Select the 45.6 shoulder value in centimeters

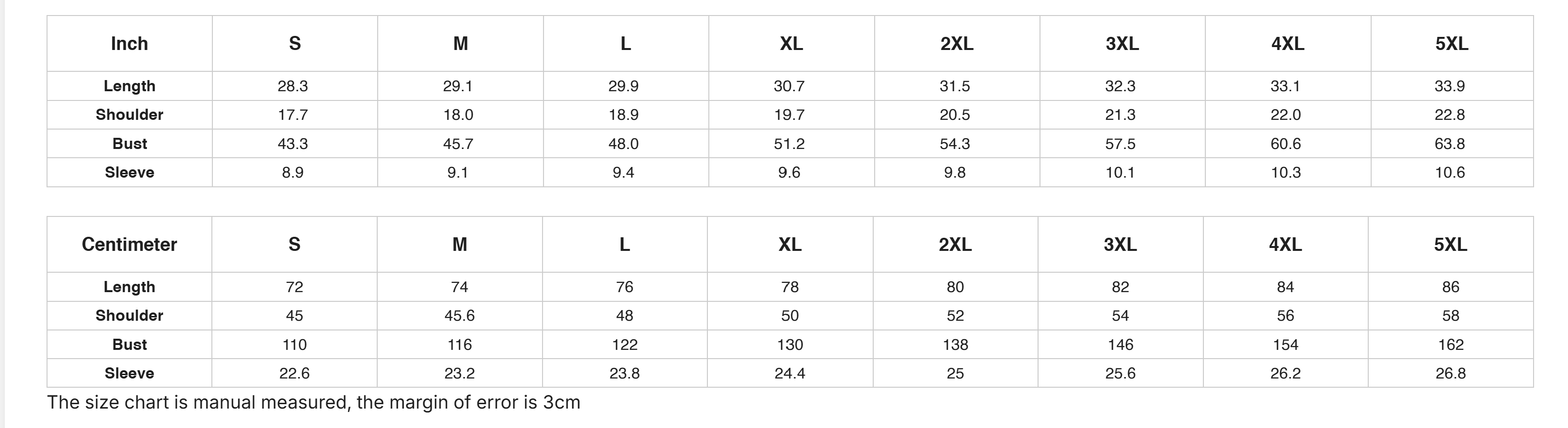(x=460, y=316)
